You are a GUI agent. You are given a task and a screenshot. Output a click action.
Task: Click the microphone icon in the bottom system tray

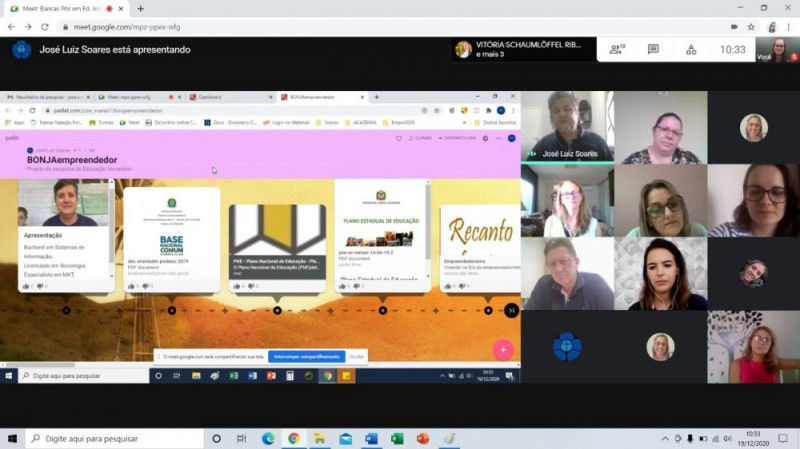(690, 439)
